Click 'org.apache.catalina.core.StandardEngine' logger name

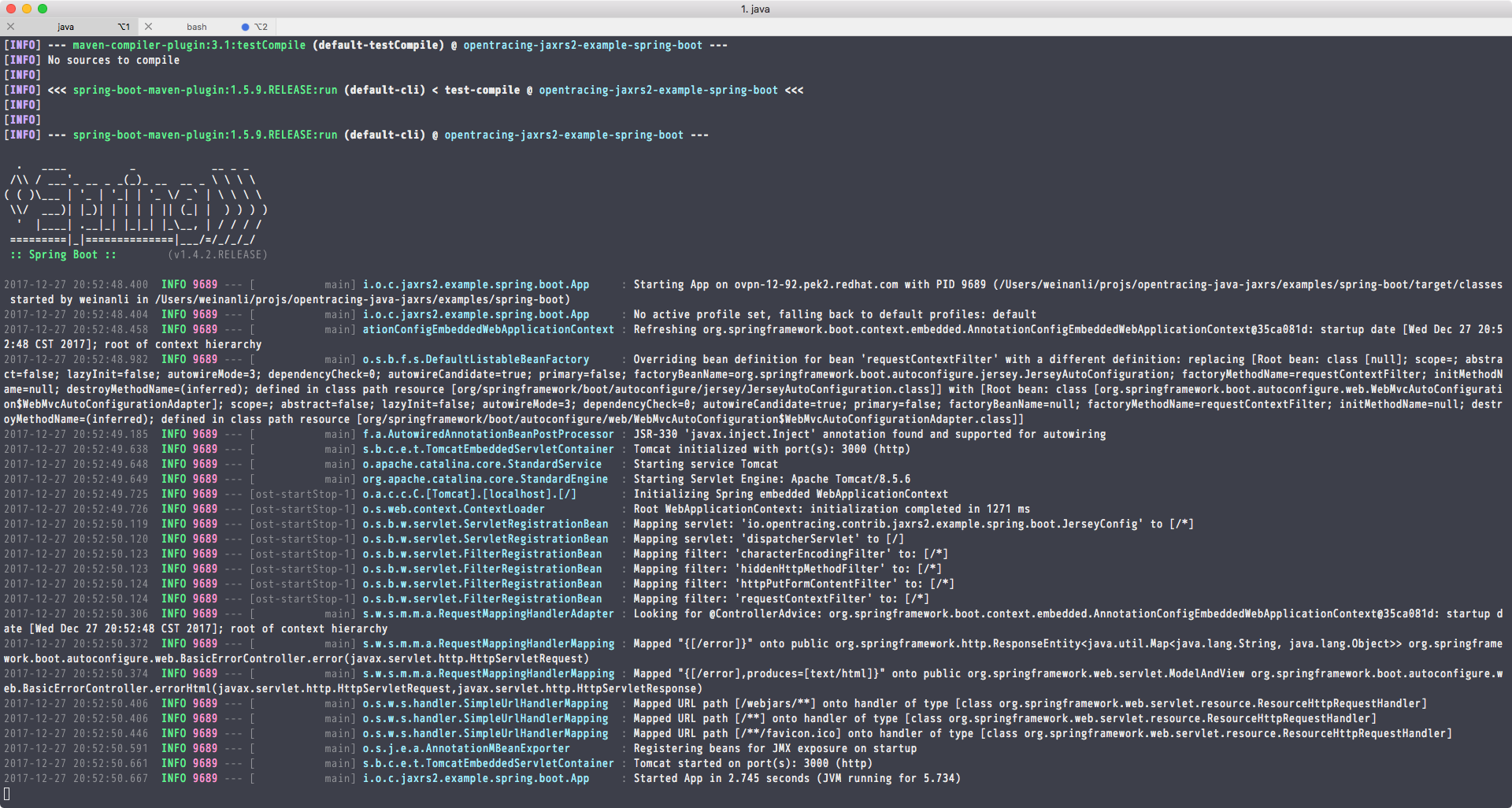(x=485, y=479)
